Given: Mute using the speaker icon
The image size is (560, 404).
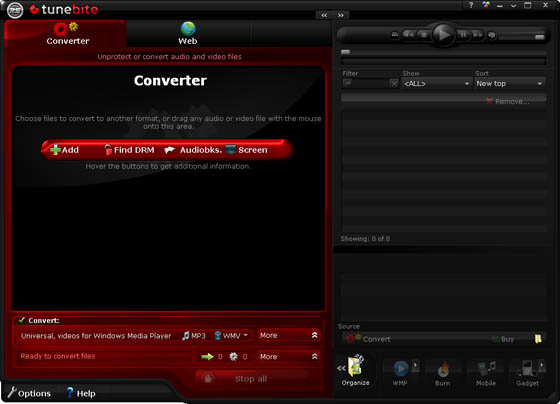Looking at the screenshot, I should pyautogui.click(x=492, y=35).
